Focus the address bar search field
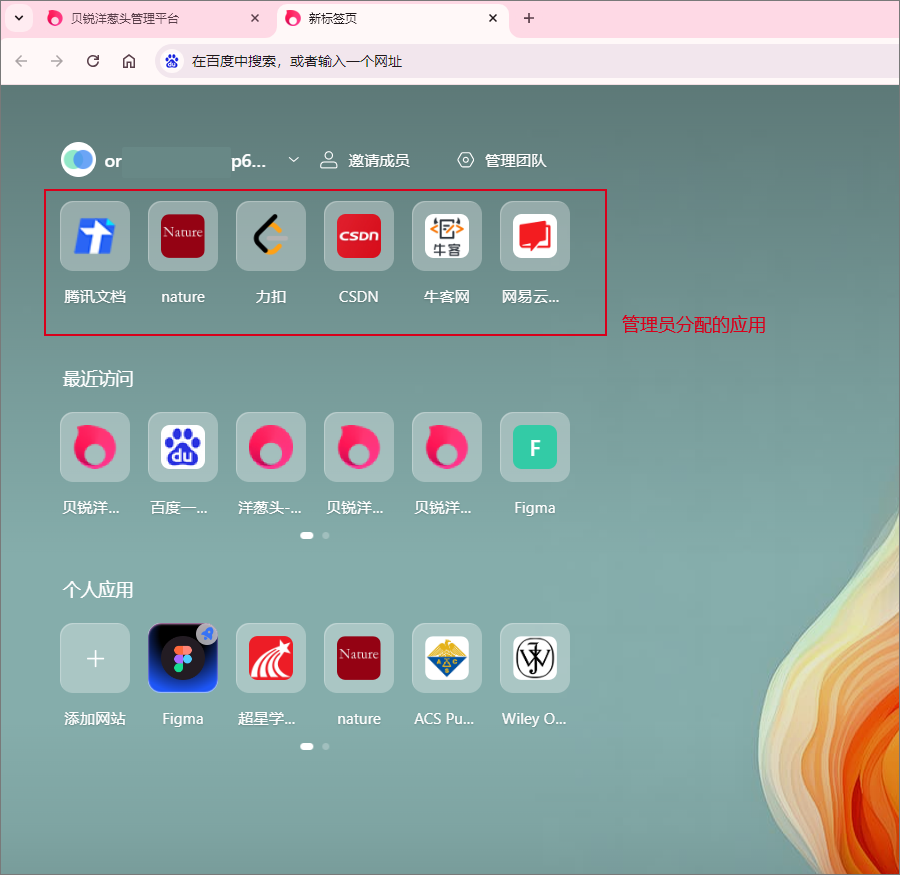The width and height of the screenshot is (900, 875). (x=528, y=61)
